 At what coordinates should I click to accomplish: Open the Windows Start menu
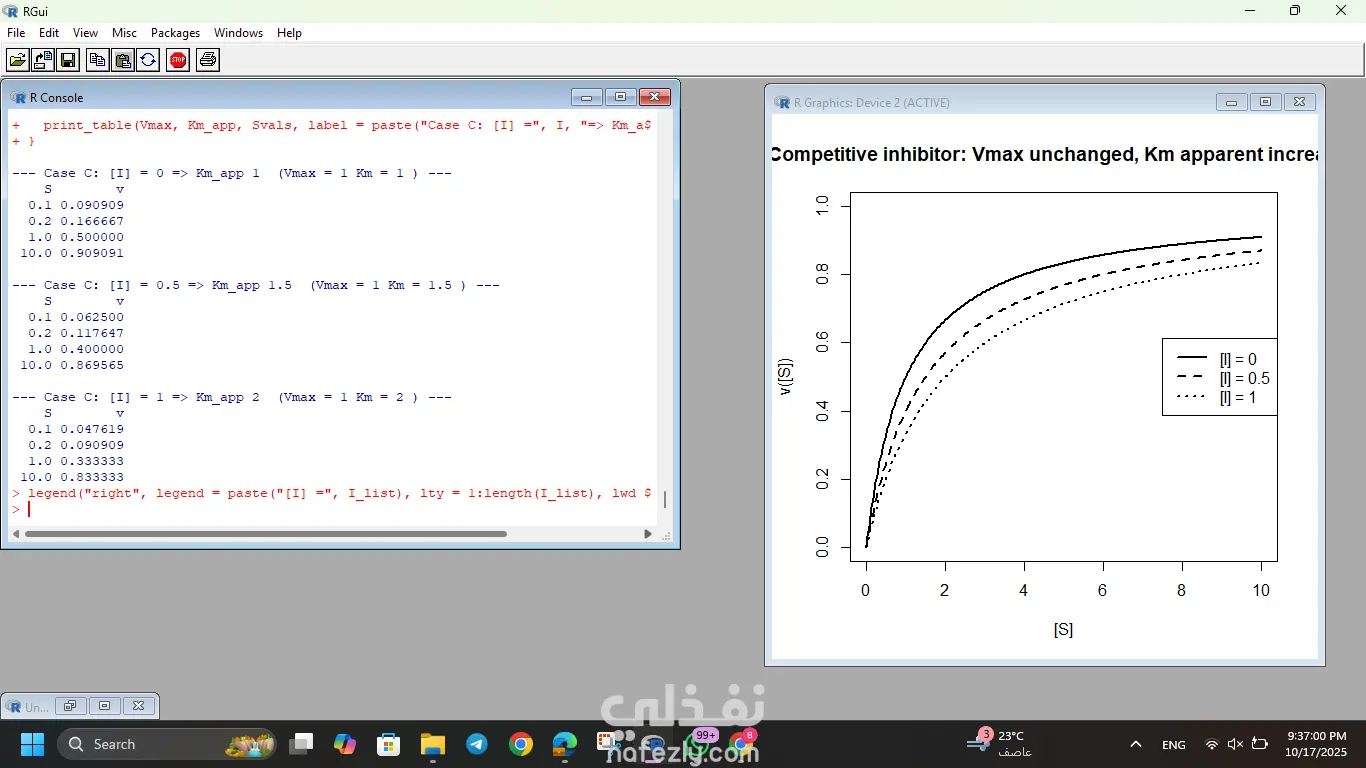coord(32,744)
